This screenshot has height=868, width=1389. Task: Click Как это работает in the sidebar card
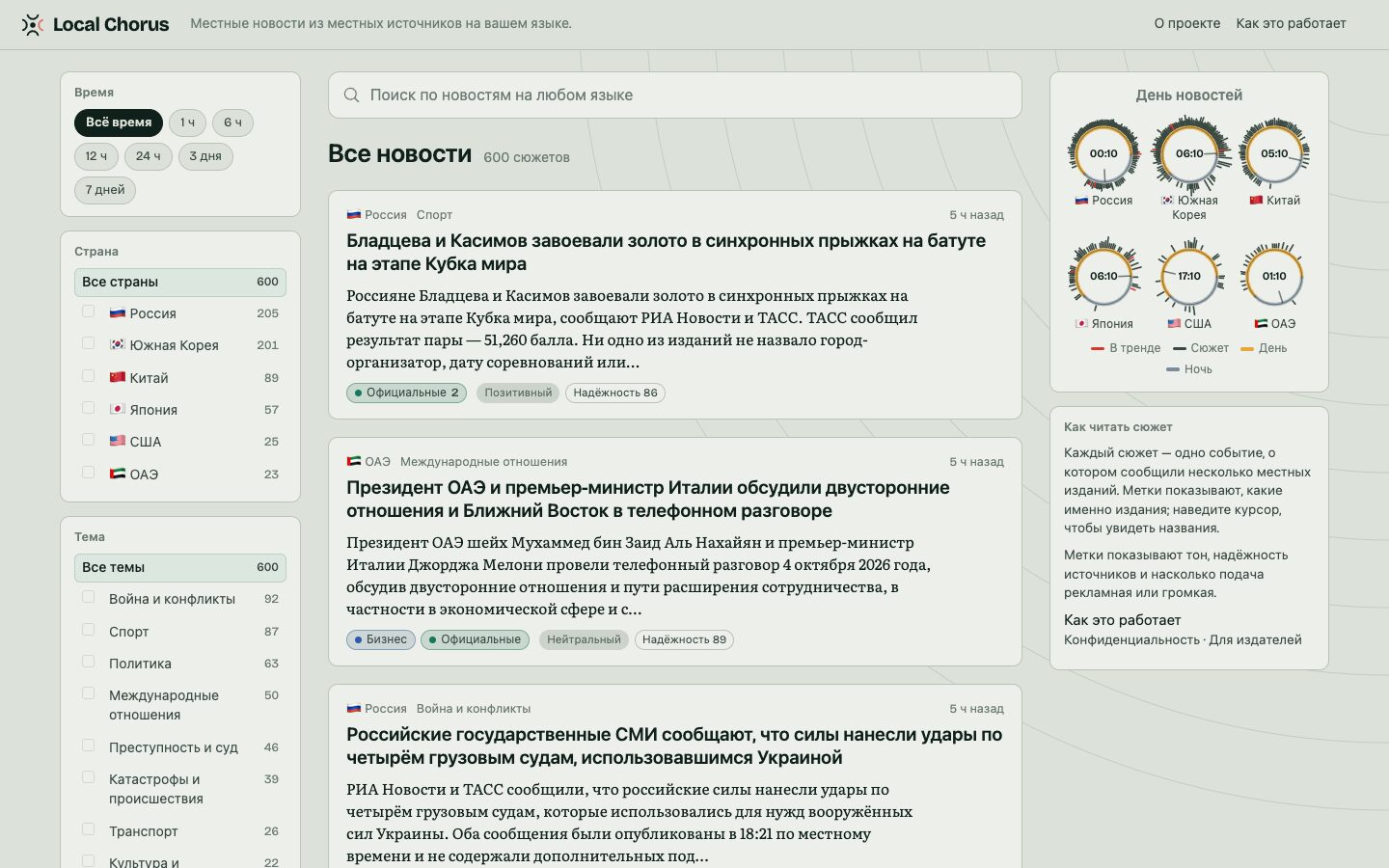(x=1122, y=620)
